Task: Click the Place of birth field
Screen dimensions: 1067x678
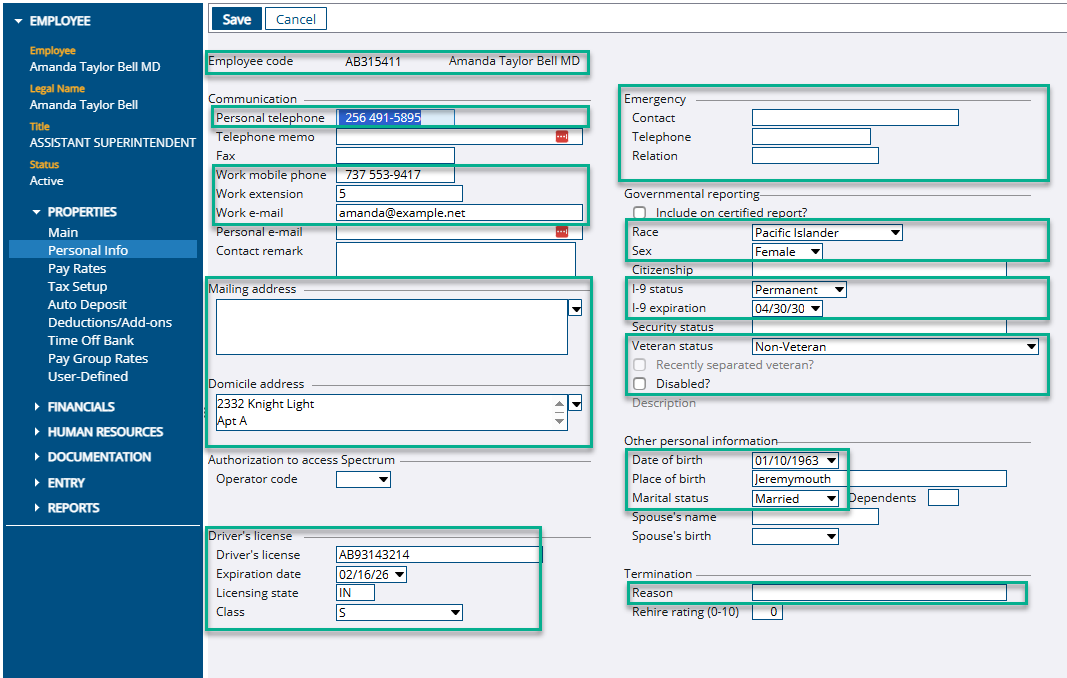Action: tap(879, 479)
